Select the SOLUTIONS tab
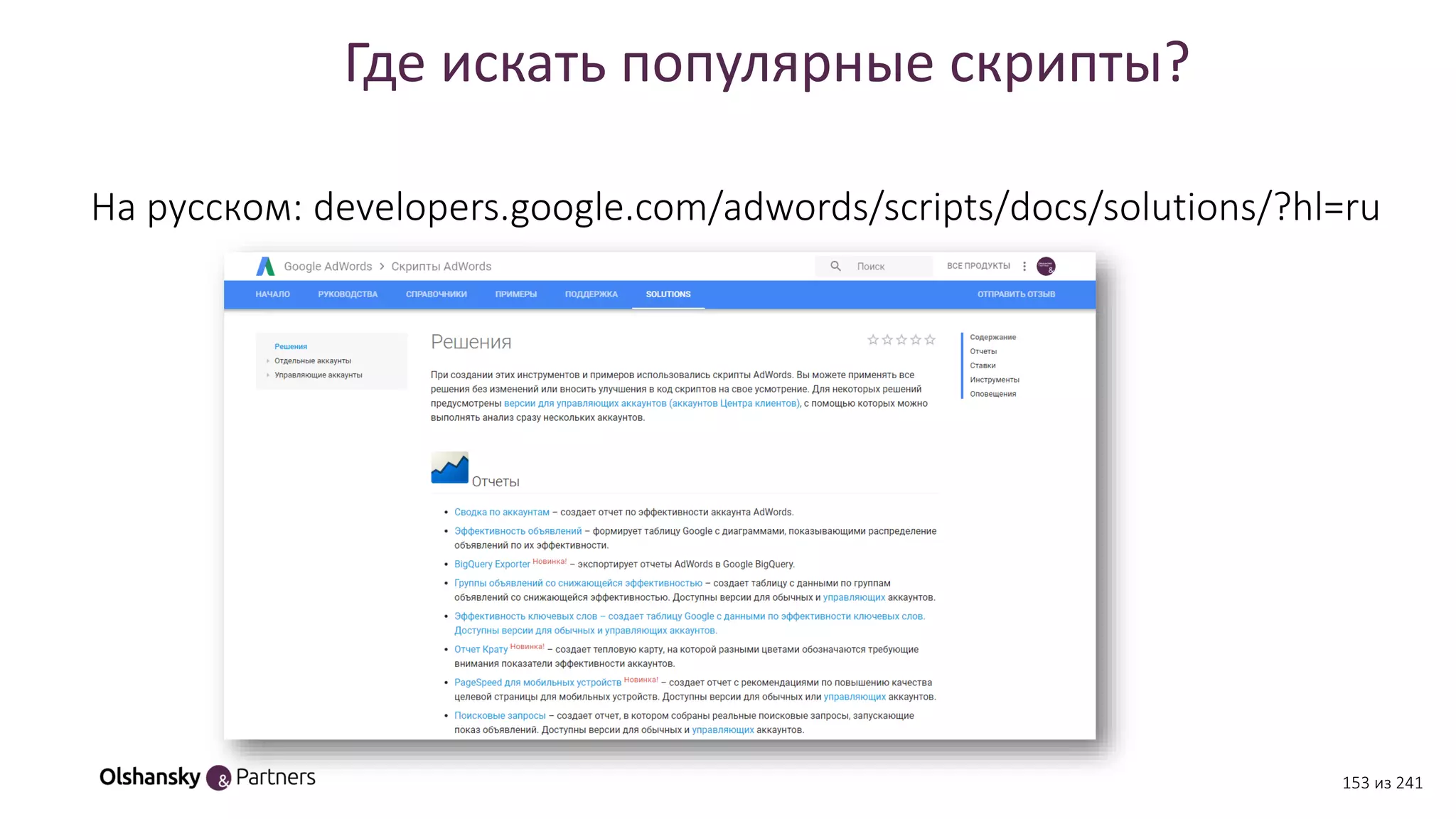The height and width of the screenshot is (819, 1456). pyautogui.click(x=668, y=294)
